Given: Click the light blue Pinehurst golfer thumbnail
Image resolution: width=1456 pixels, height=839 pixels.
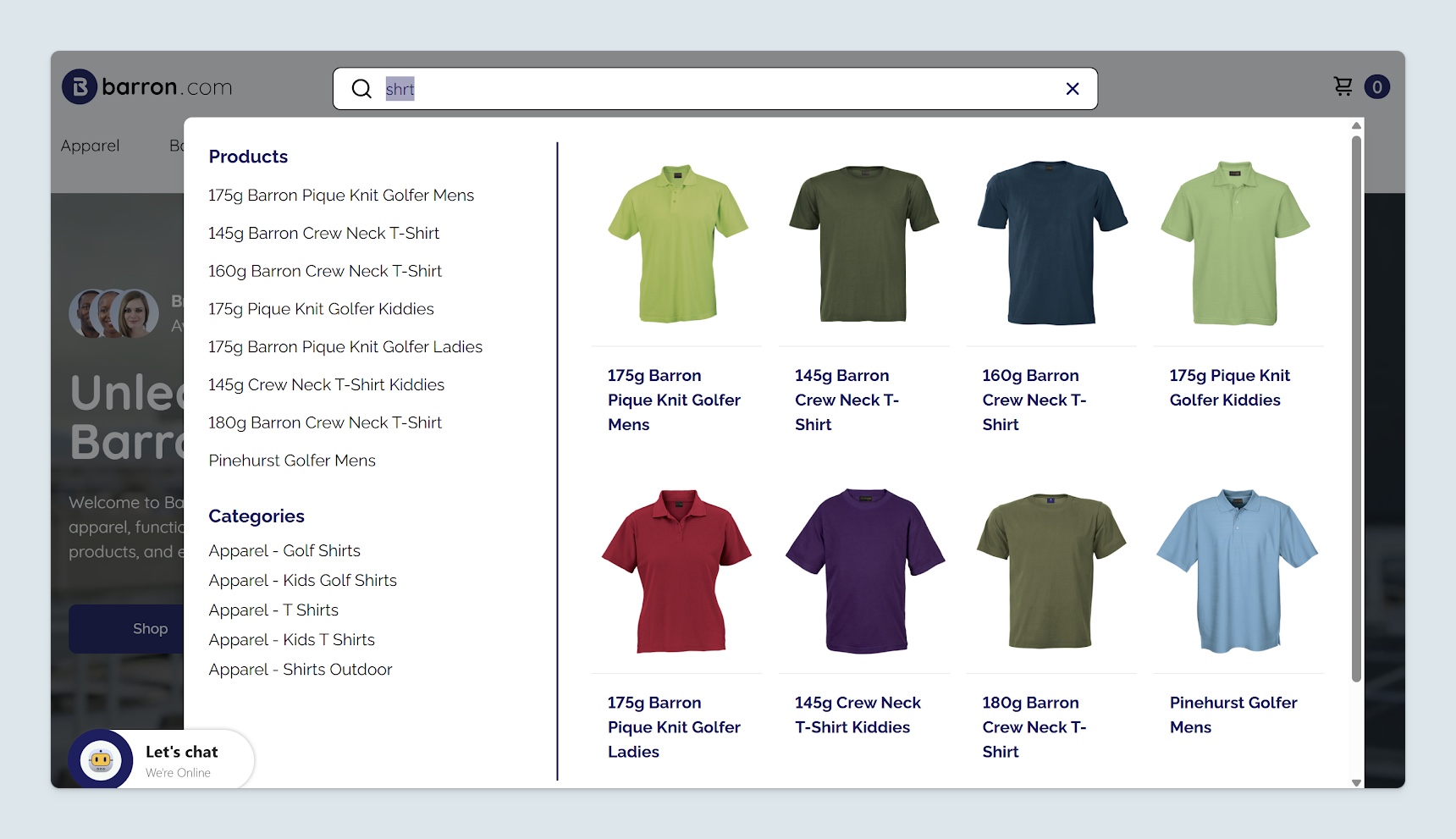Looking at the screenshot, I should (x=1238, y=571).
